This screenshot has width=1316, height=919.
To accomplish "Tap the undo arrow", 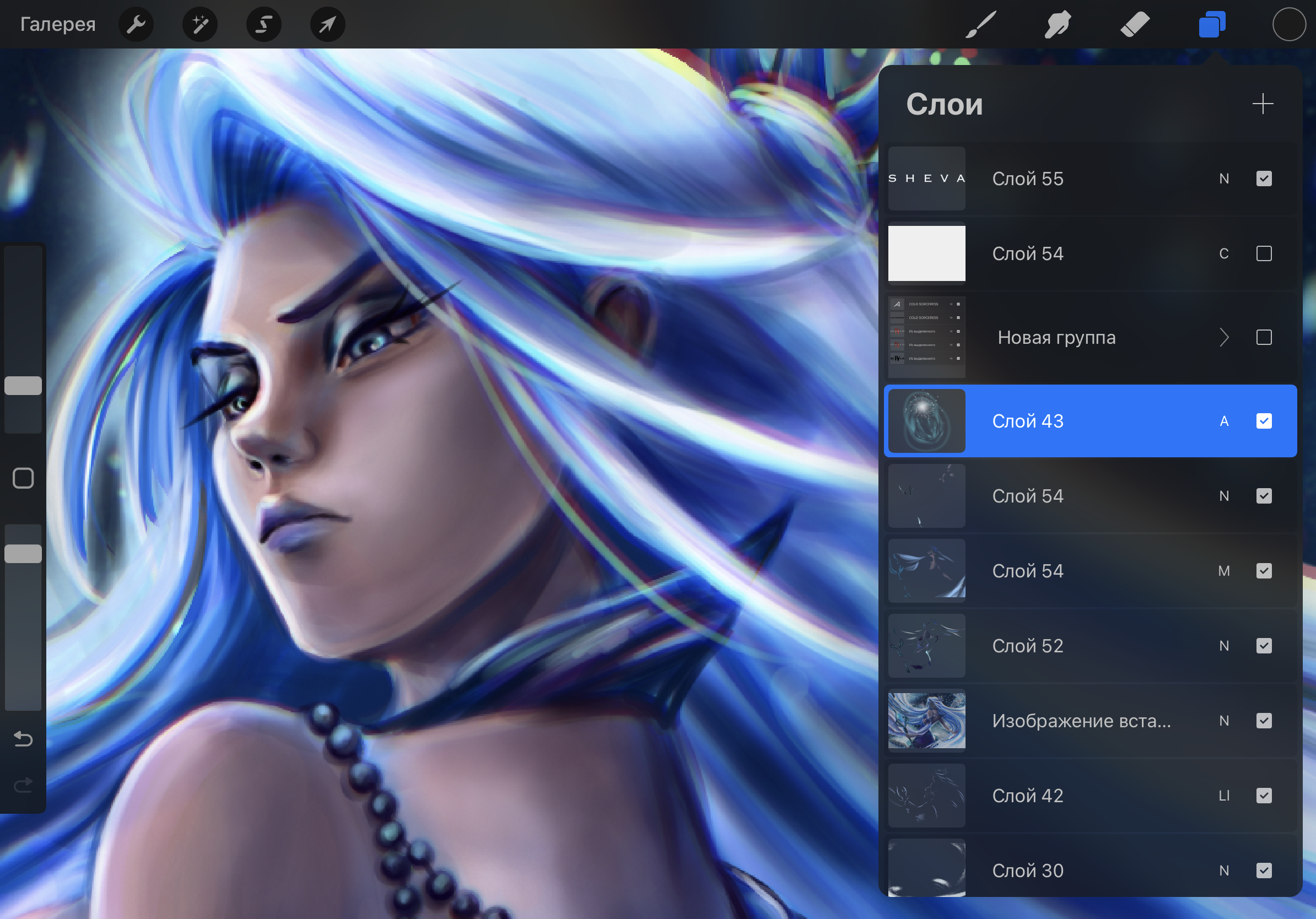I will tap(23, 738).
